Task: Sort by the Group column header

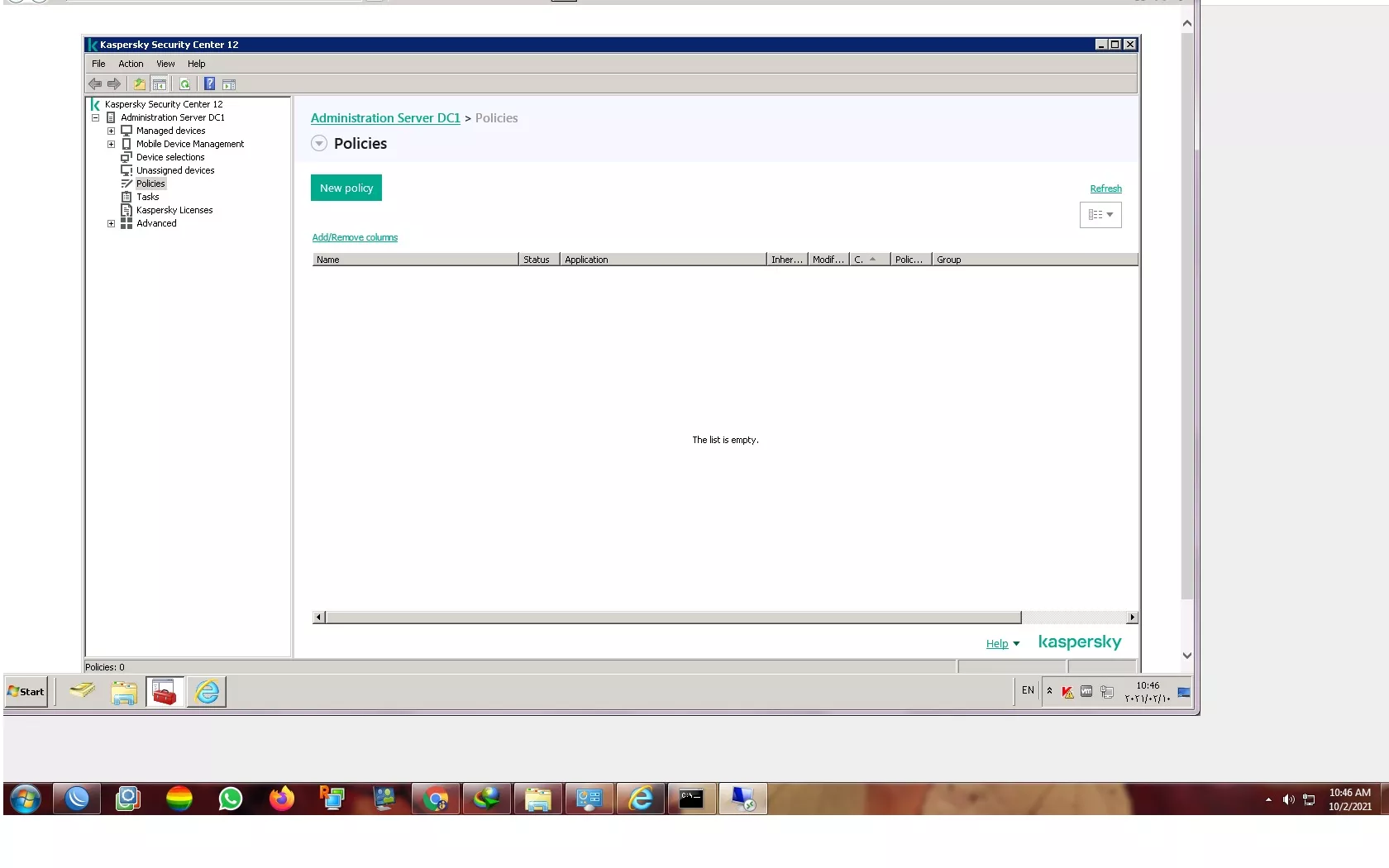Action: pos(1035,260)
